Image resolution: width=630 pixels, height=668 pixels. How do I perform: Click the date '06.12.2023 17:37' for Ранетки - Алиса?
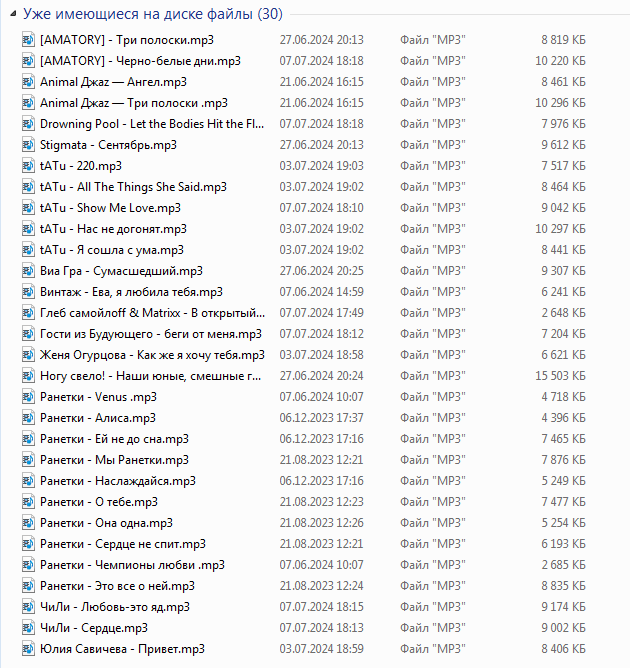pos(322,418)
